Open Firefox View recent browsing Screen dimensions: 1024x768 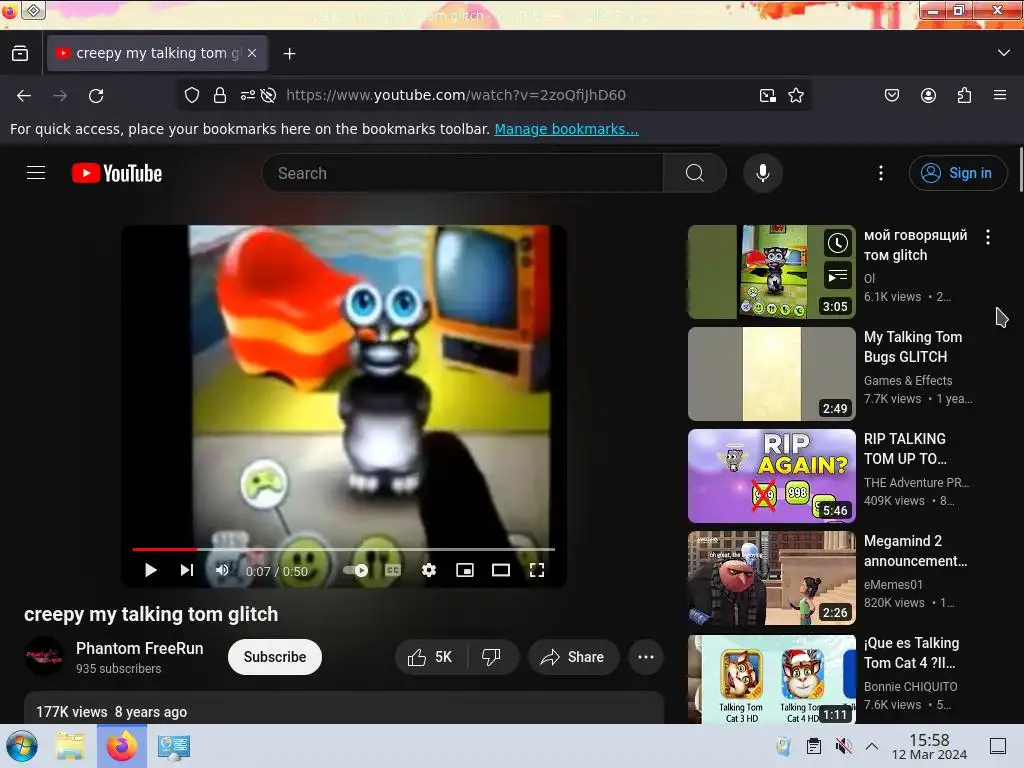pos(20,54)
